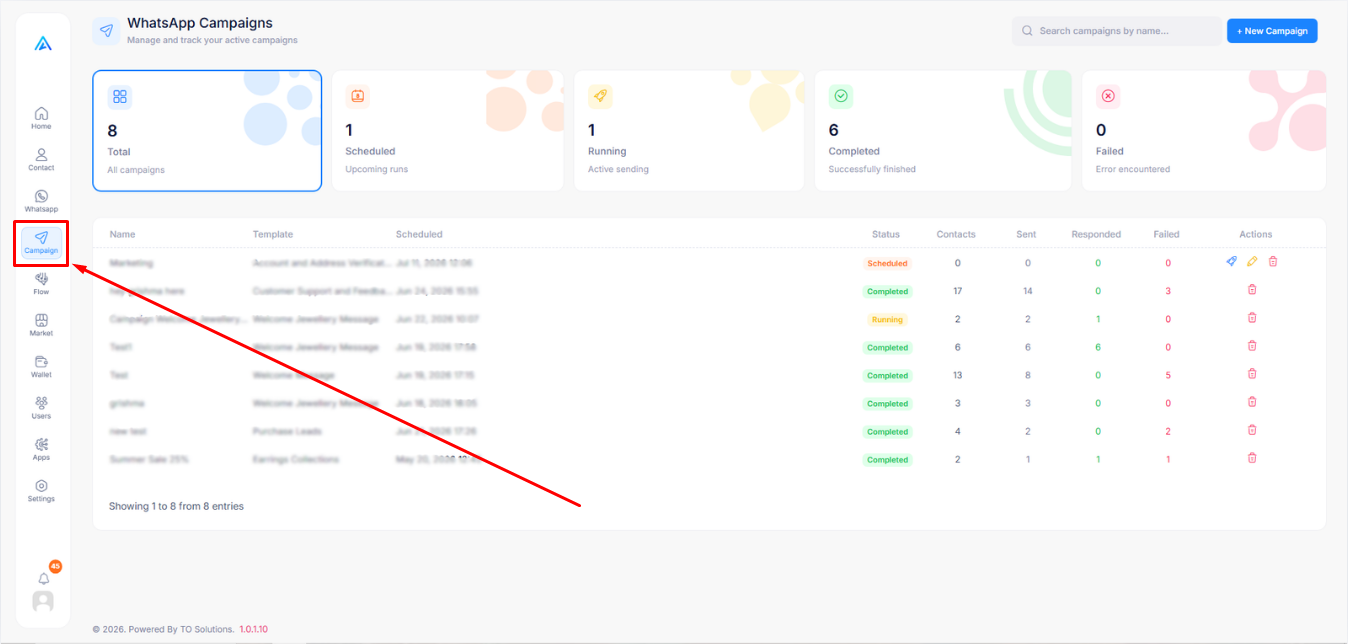Click the New Campaign button
This screenshot has width=1348, height=644.
[x=1272, y=31]
